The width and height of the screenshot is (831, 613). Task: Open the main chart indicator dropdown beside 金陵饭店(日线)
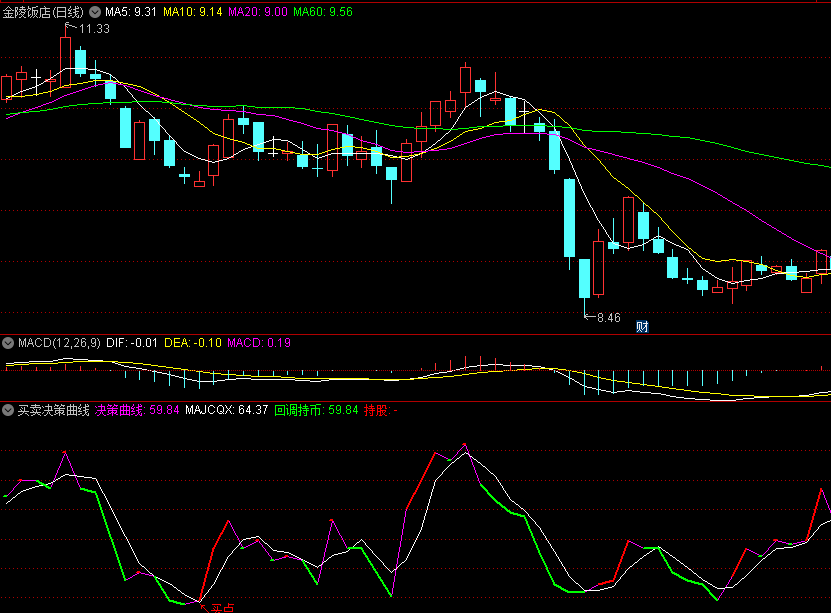[95, 12]
